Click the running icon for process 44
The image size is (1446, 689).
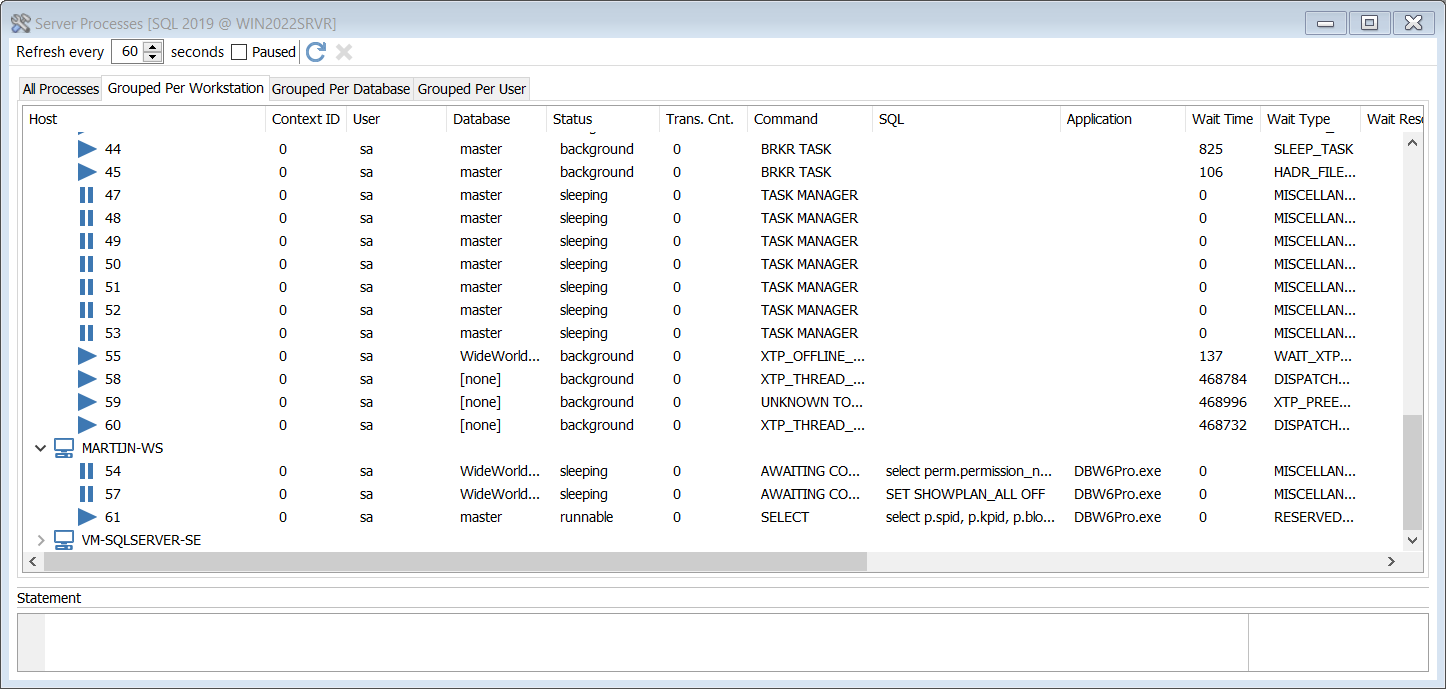click(87, 149)
